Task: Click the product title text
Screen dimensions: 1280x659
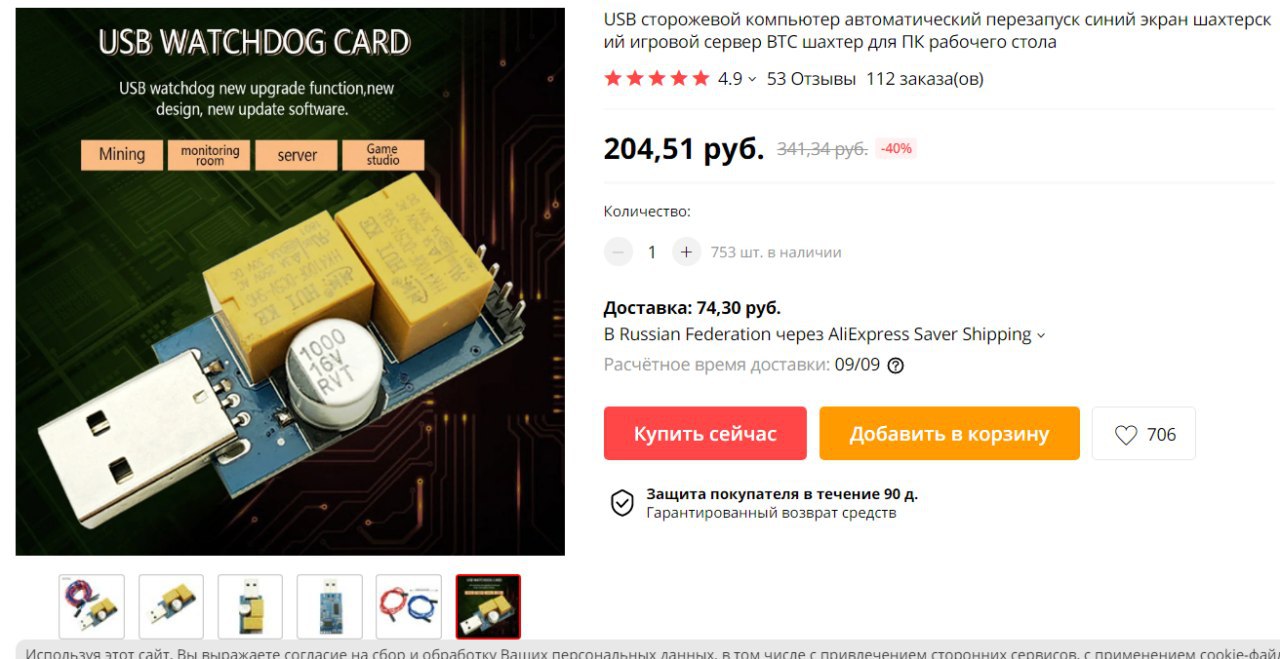Action: coord(937,31)
